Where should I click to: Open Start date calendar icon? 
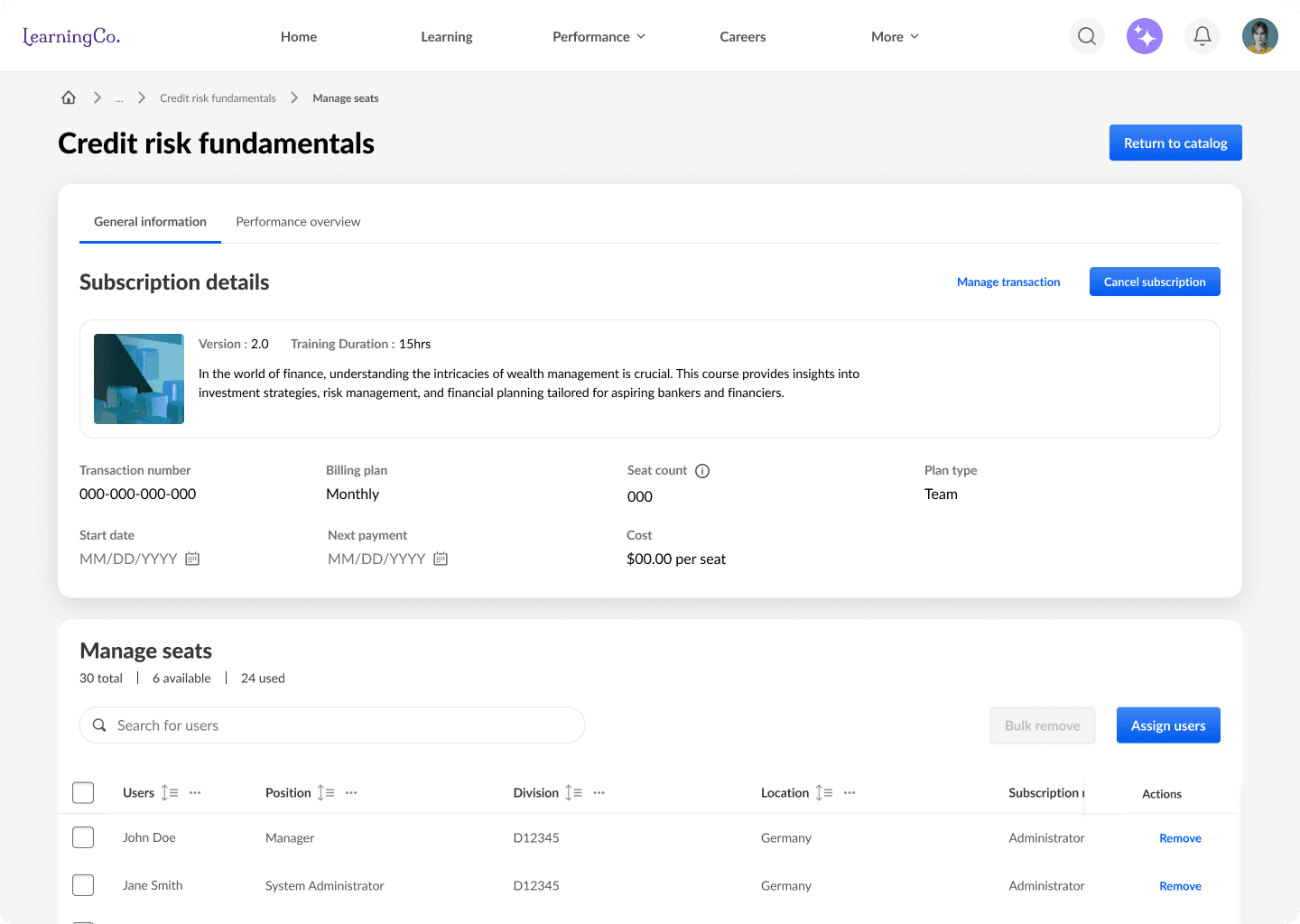[x=192, y=559]
